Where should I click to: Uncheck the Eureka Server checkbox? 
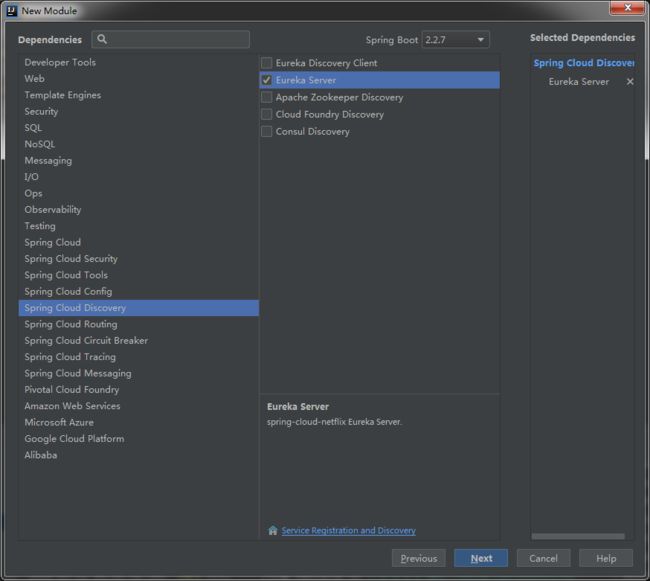pos(267,80)
